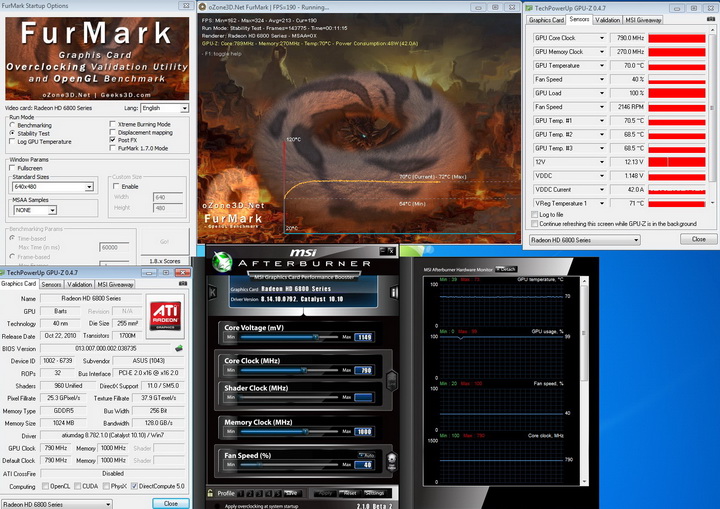
Task: Toggle the profile lock icon in Afterburner
Action: 210,493
